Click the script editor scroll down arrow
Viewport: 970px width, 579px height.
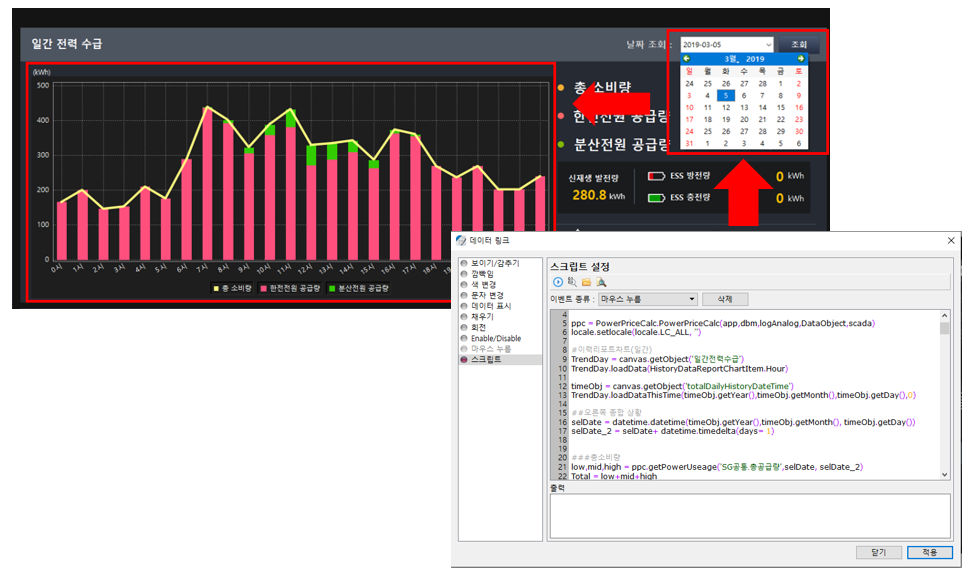coord(944,474)
